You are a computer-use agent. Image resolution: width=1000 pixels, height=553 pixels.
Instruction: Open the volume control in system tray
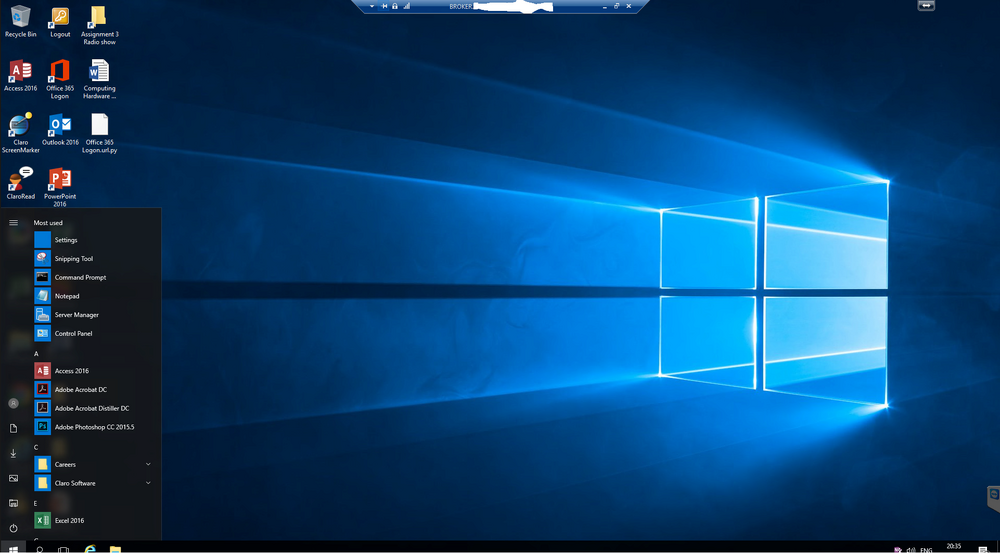(911, 549)
